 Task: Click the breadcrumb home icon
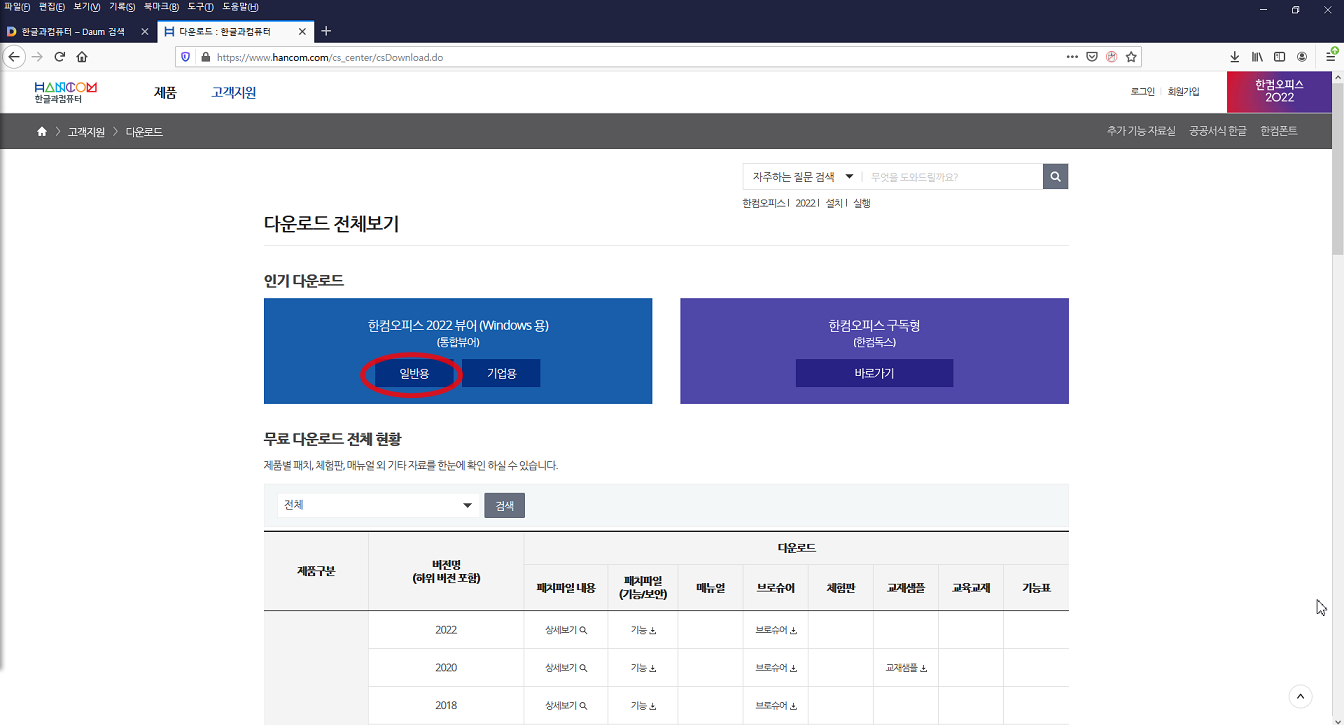[42, 132]
